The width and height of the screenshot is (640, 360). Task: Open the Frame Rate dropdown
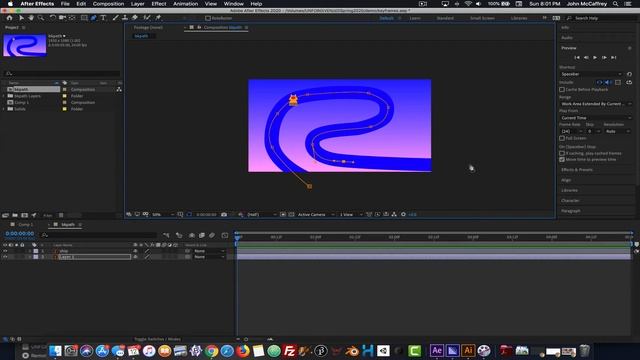pos(571,131)
